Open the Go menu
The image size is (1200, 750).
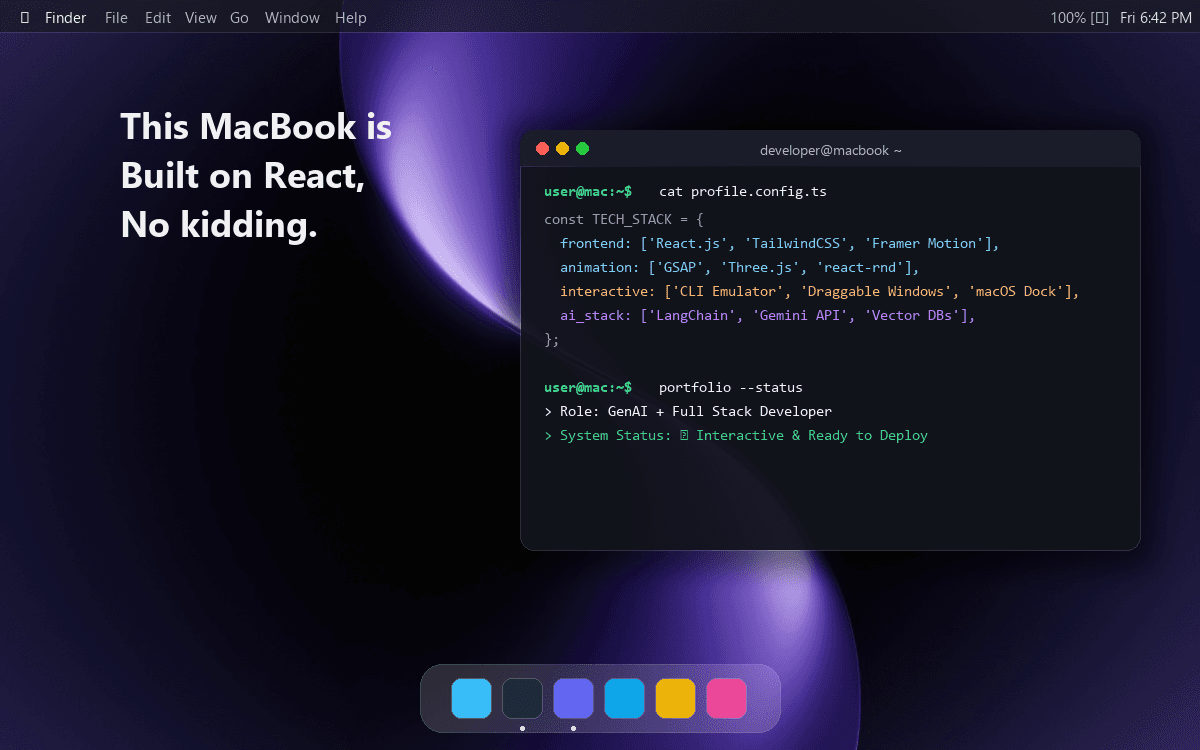pos(239,18)
